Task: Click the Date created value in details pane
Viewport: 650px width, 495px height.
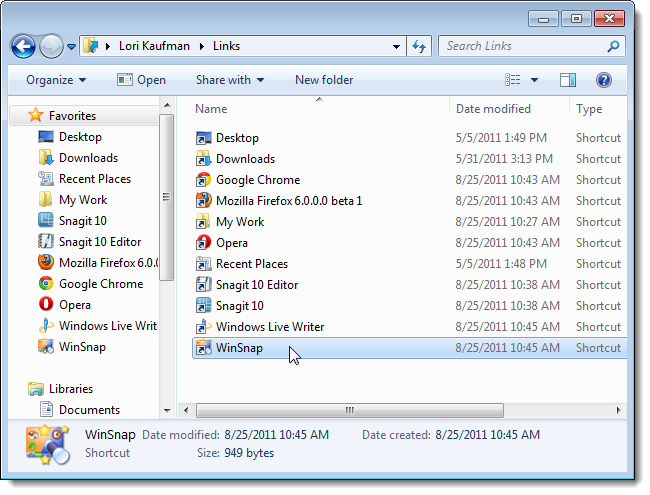Action: [488, 435]
